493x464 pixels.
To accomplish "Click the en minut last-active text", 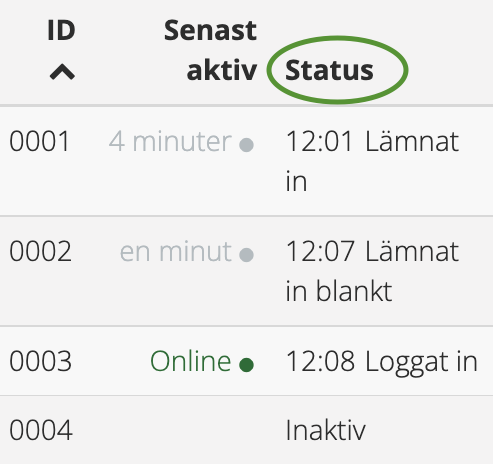I will coord(176,251).
